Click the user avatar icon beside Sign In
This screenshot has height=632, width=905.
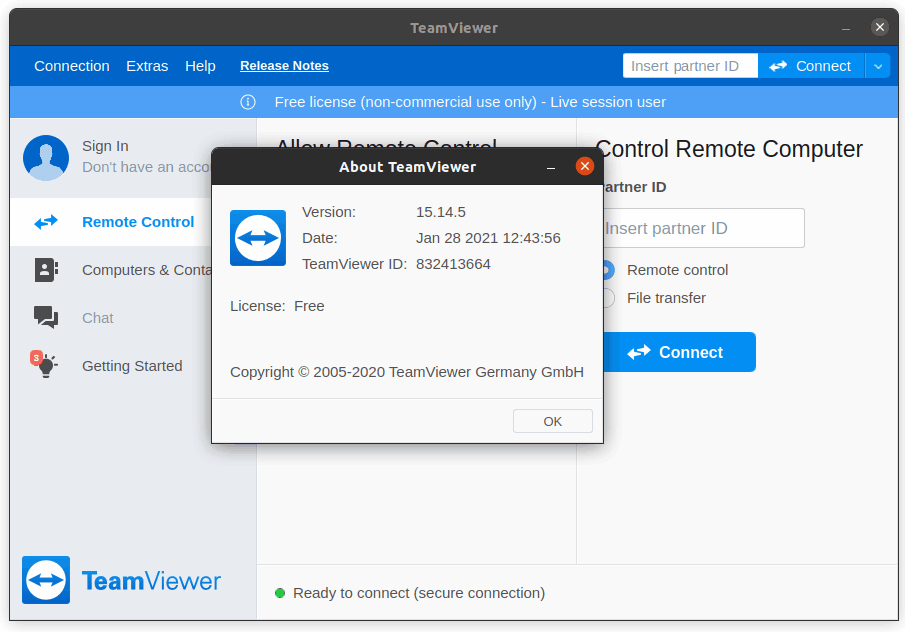click(46, 158)
